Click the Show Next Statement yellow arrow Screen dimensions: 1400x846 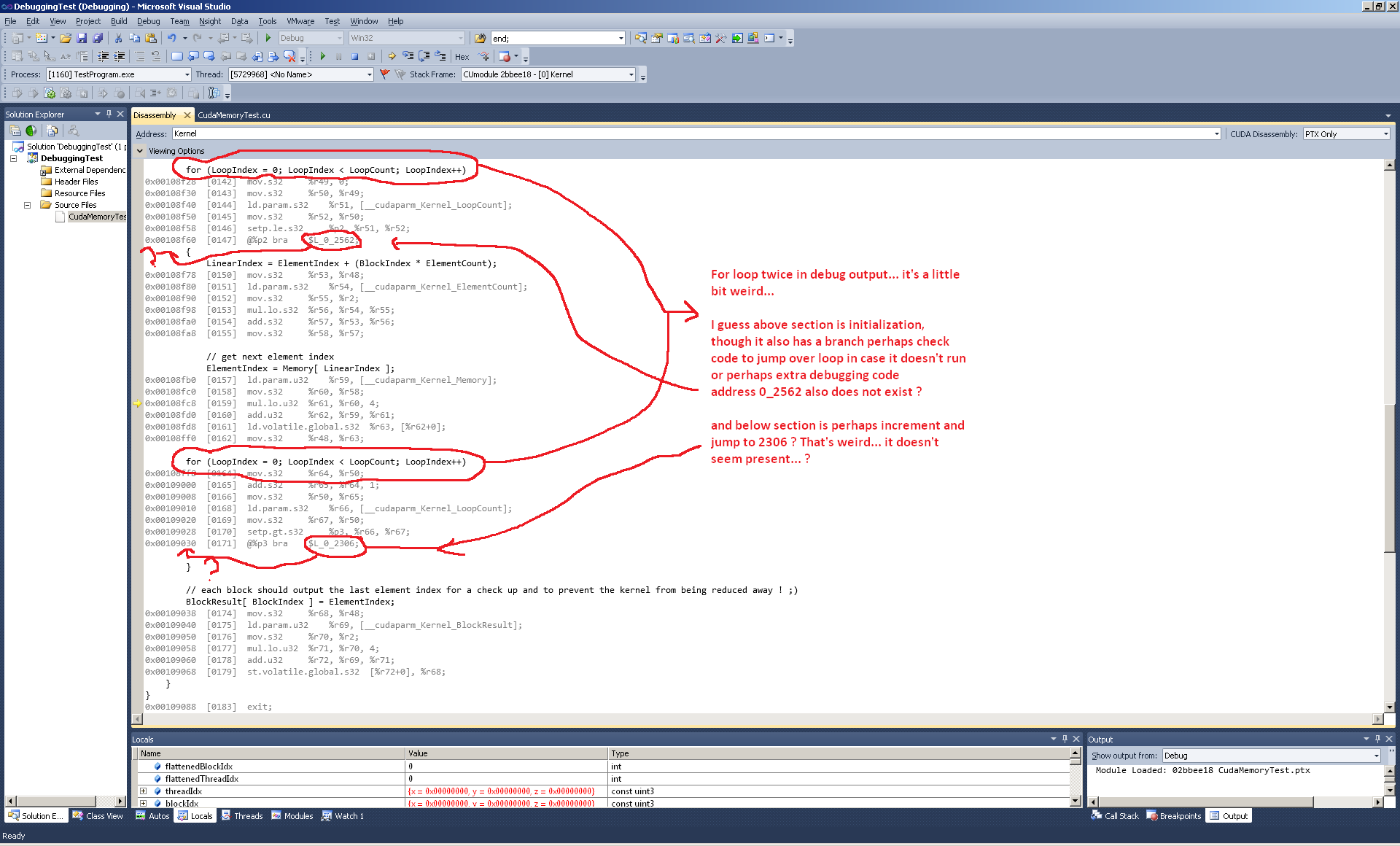(392, 56)
